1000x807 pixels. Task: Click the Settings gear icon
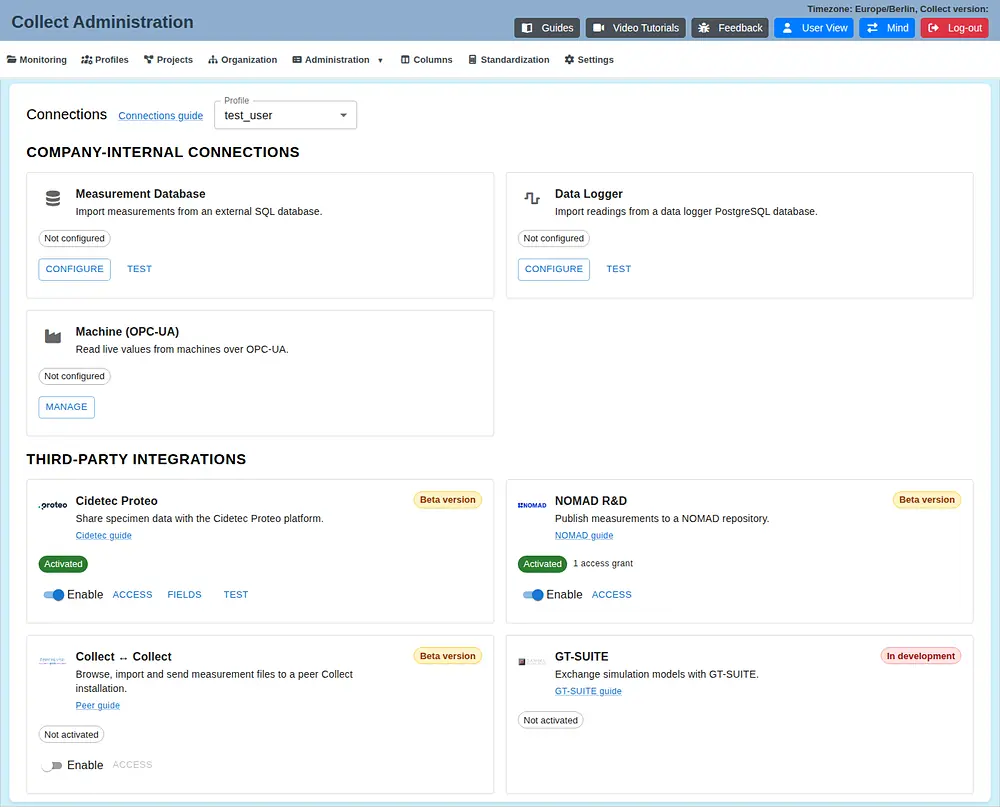pos(570,59)
